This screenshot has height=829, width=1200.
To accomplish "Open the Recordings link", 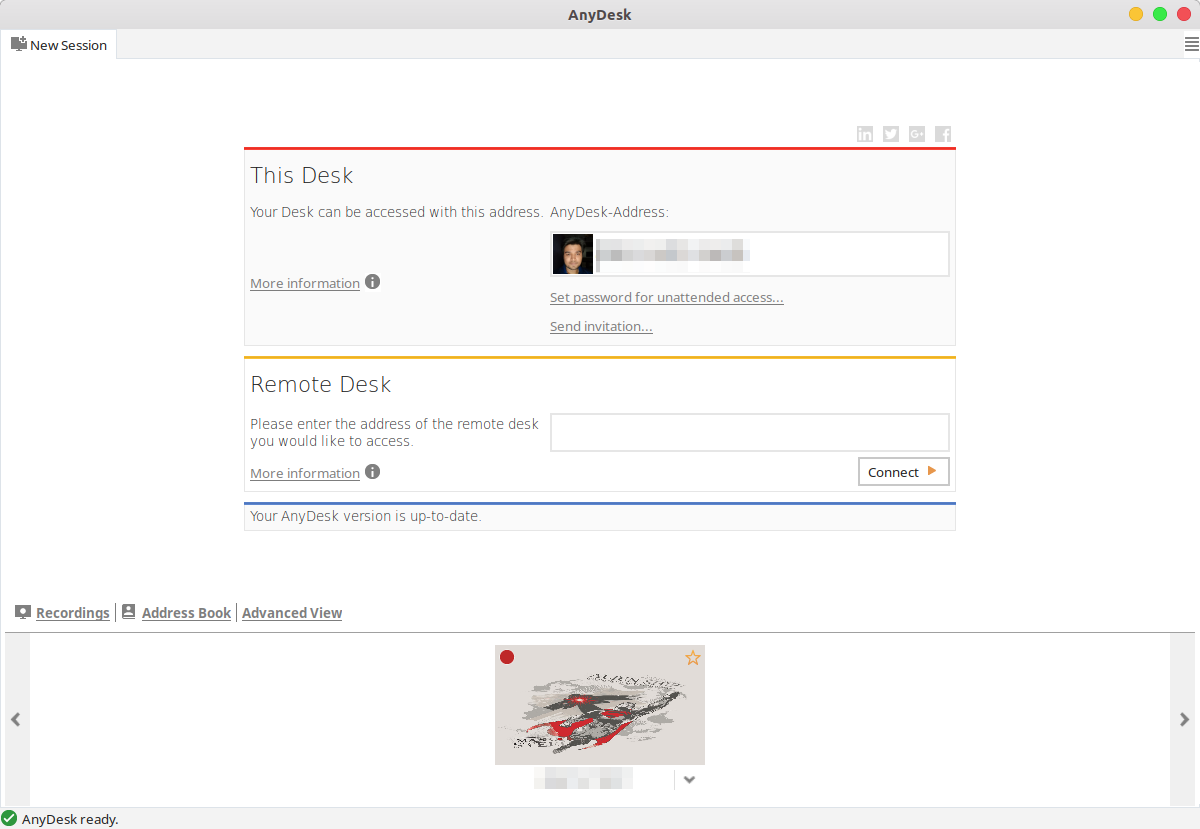I will point(73,613).
